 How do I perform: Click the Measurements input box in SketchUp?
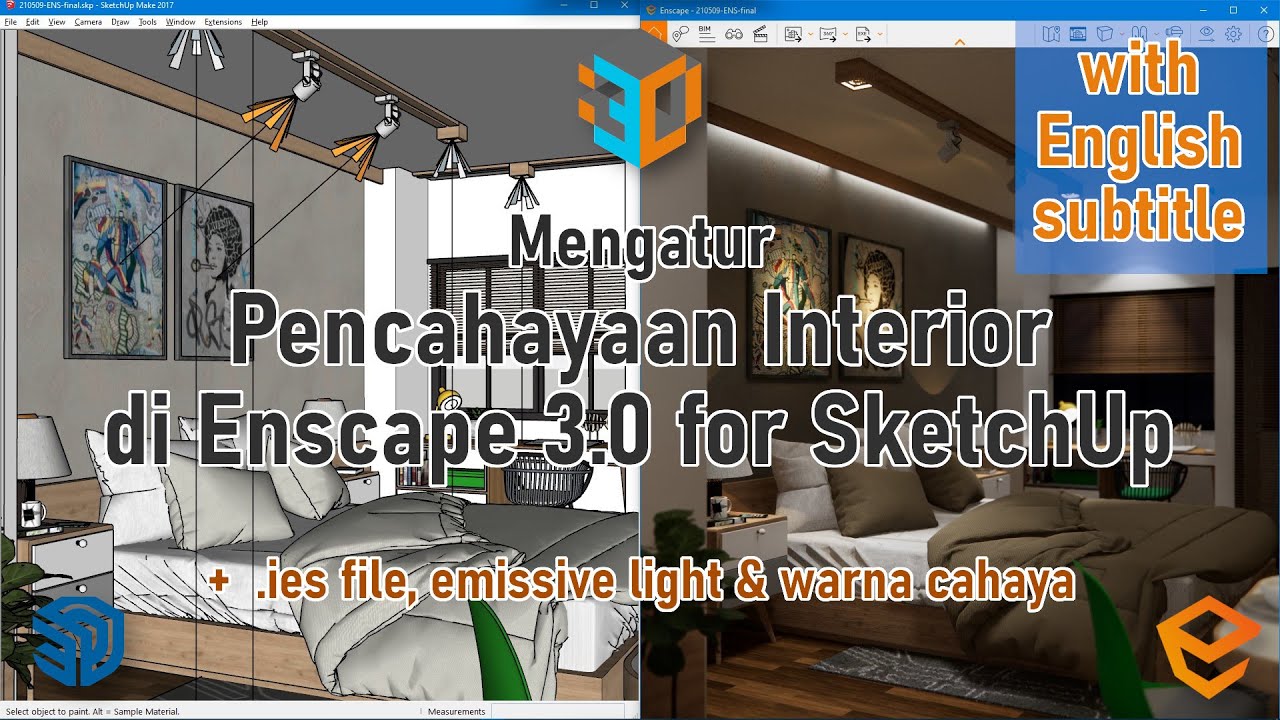(x=560, y=712)
